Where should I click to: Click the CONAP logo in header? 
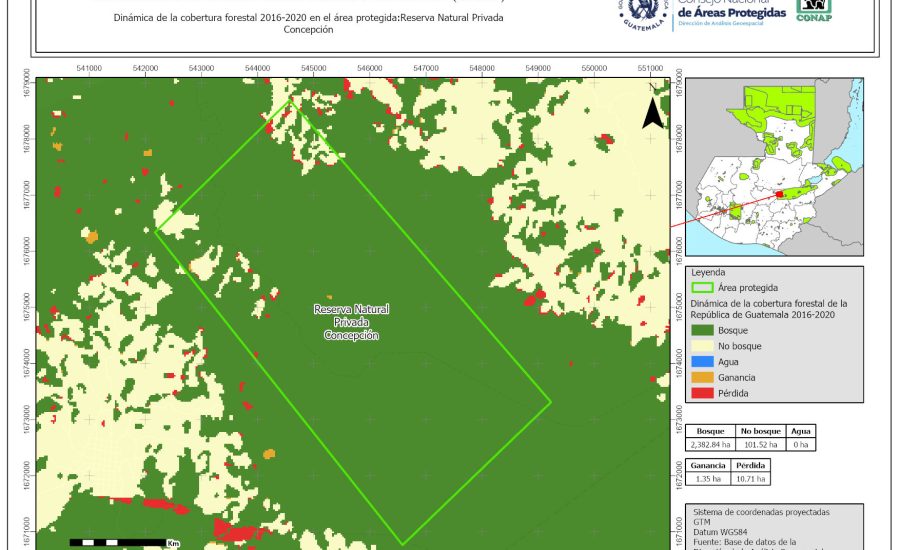coord(813,10)
